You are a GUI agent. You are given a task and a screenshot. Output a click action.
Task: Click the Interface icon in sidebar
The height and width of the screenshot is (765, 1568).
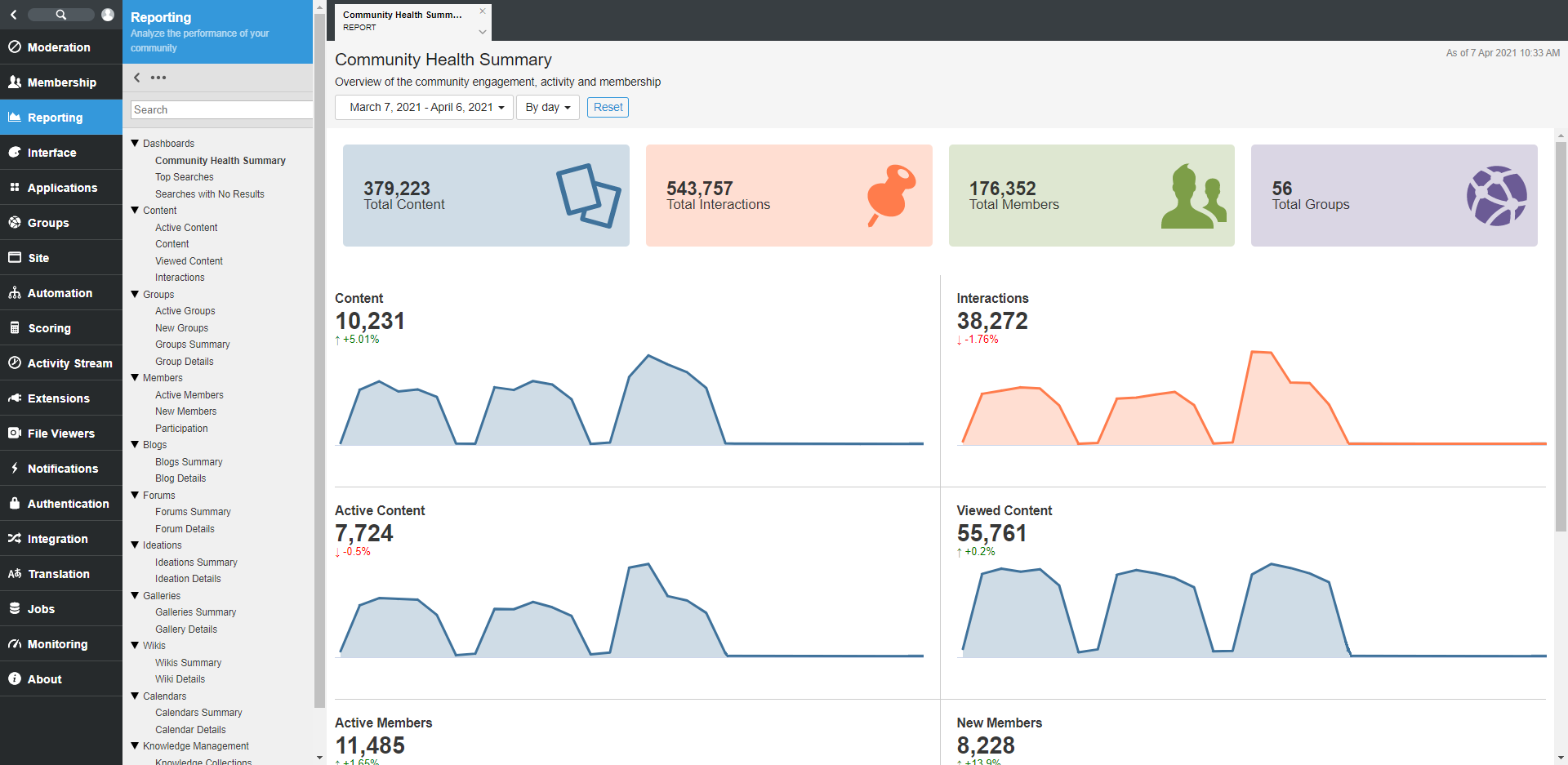(15, 153)
